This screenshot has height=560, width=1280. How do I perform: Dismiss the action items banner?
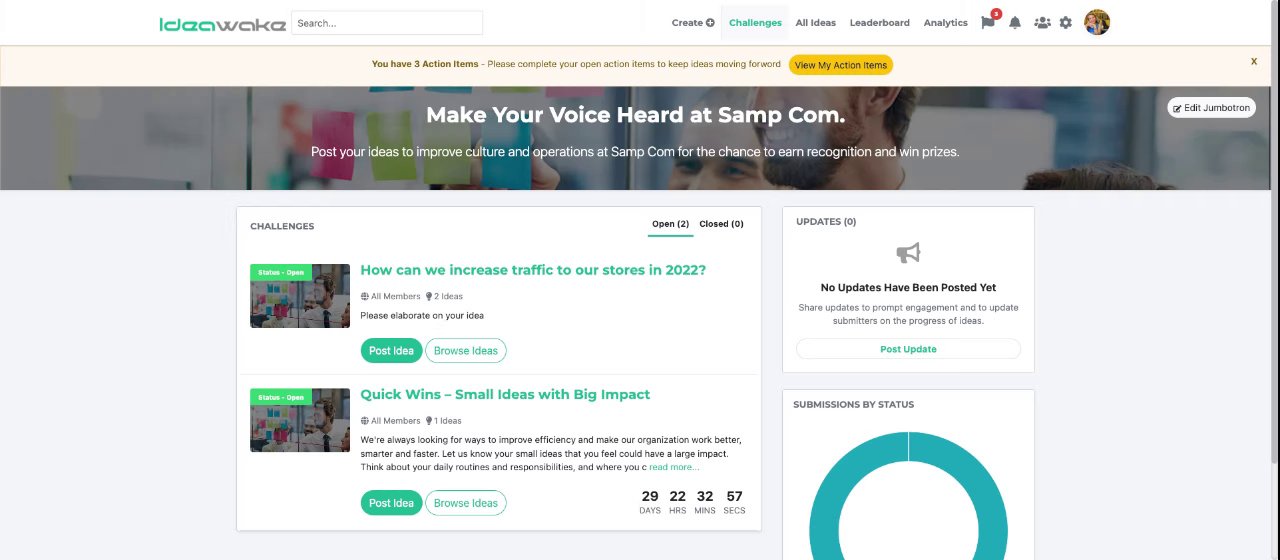pos(1254,62)
